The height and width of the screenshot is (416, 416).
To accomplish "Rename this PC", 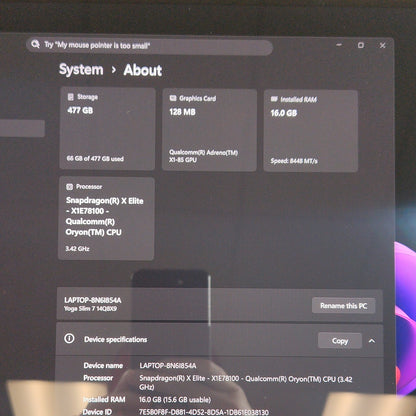I will pos(343,305).
